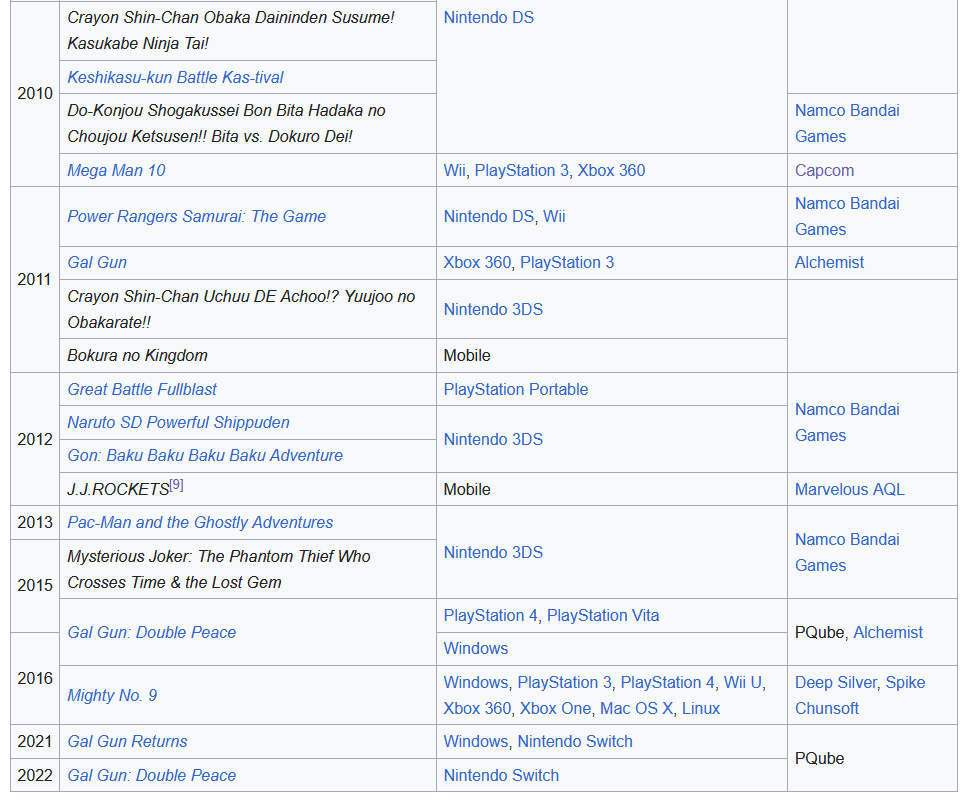Select the Mysterious Joker title text

(x=219, y=569)
